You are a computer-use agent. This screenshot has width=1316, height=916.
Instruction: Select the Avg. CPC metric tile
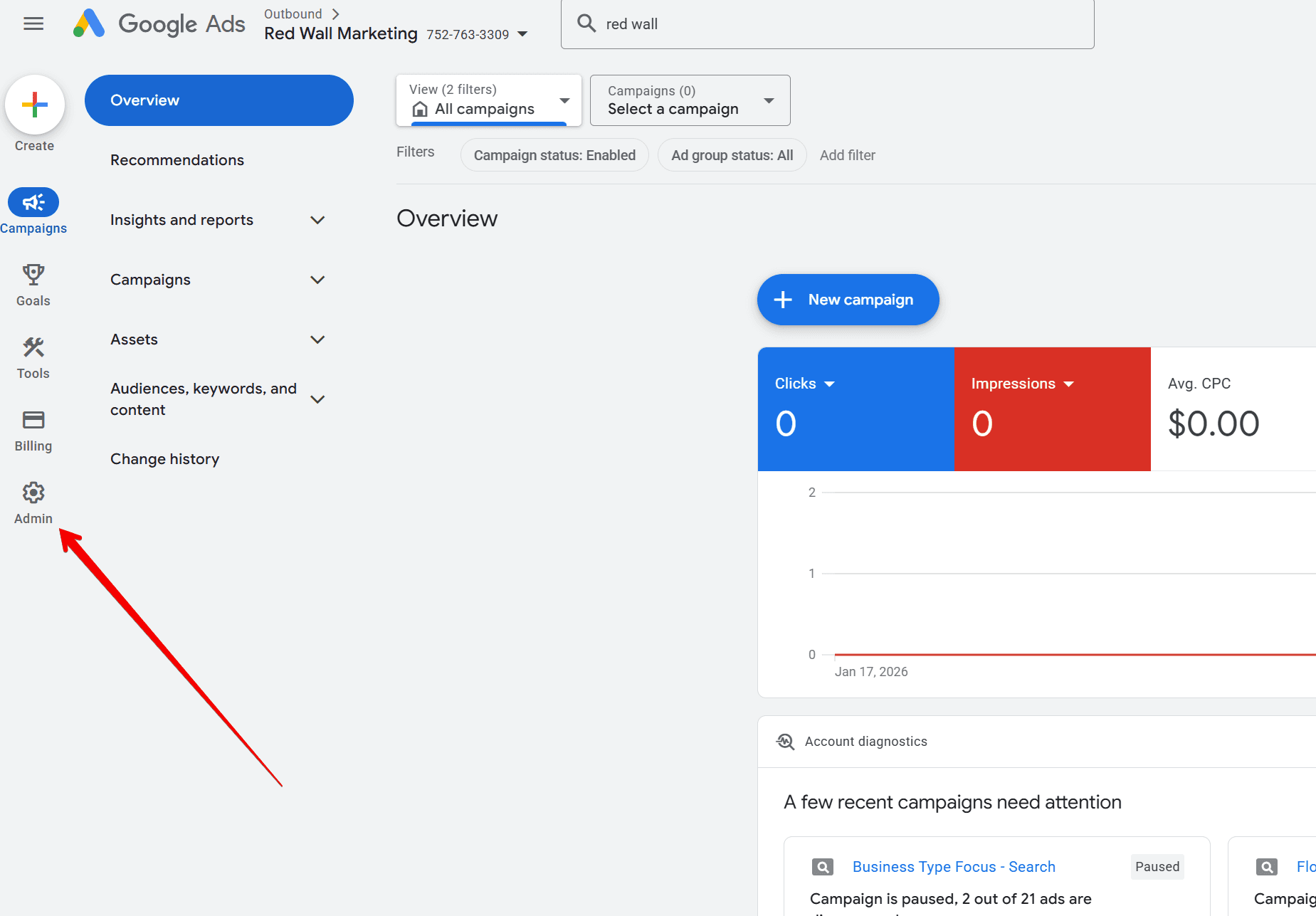1233,409
